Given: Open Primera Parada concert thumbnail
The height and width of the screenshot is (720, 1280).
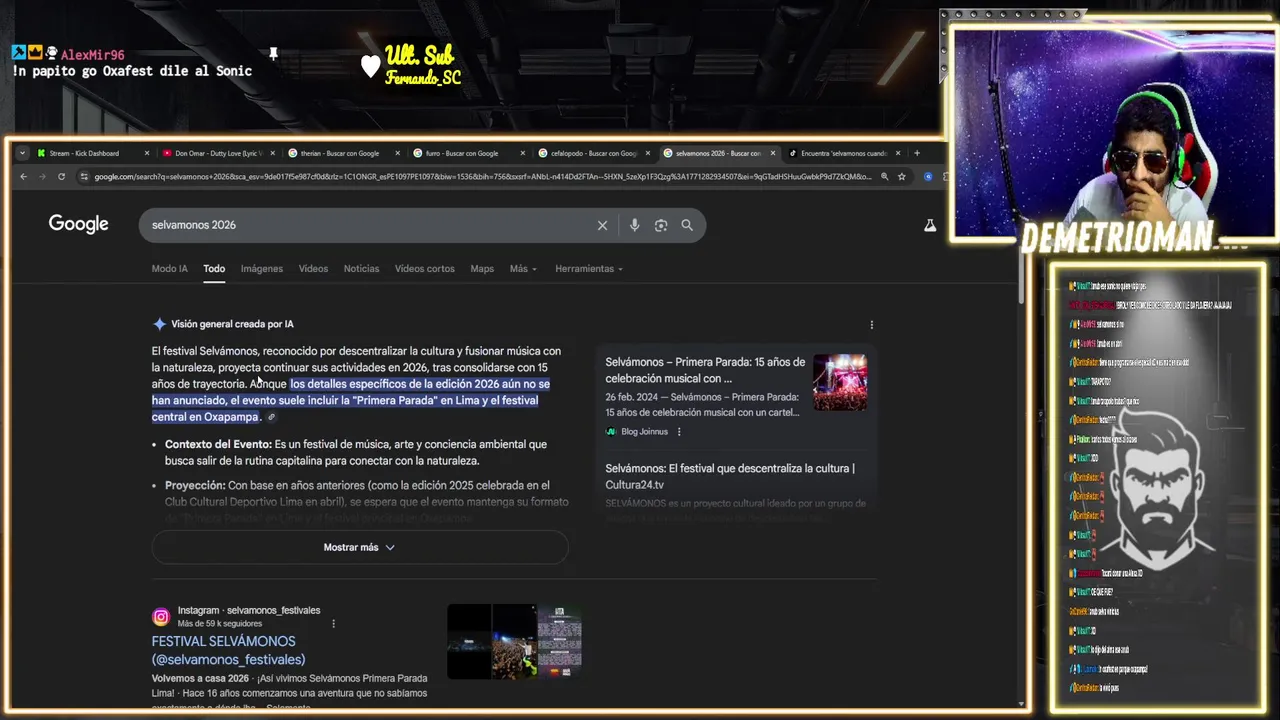Looking at the screenshot, I should pyautogui.click(x=840, y=382).
